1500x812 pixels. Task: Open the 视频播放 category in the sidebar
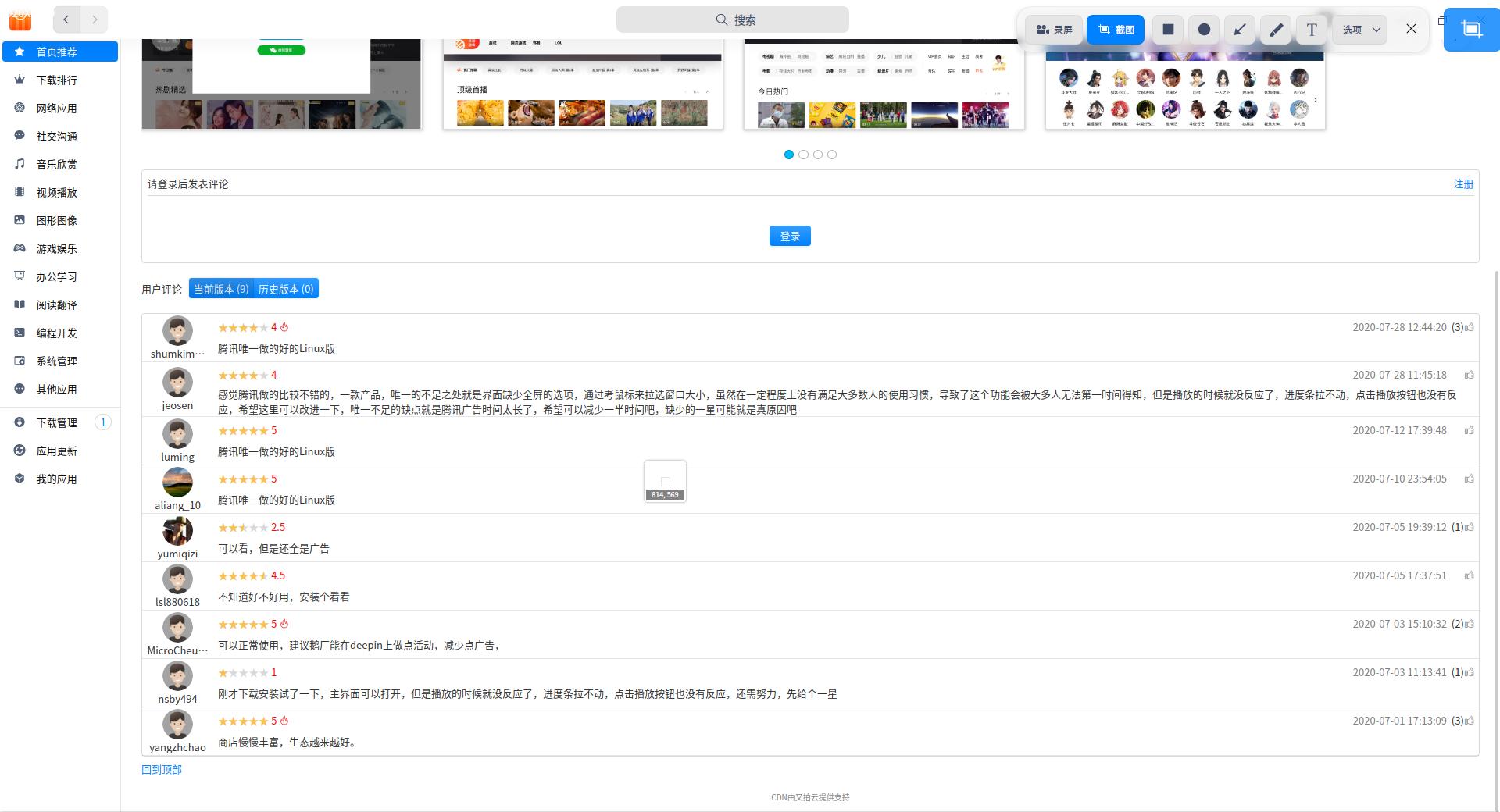point(55,192)
